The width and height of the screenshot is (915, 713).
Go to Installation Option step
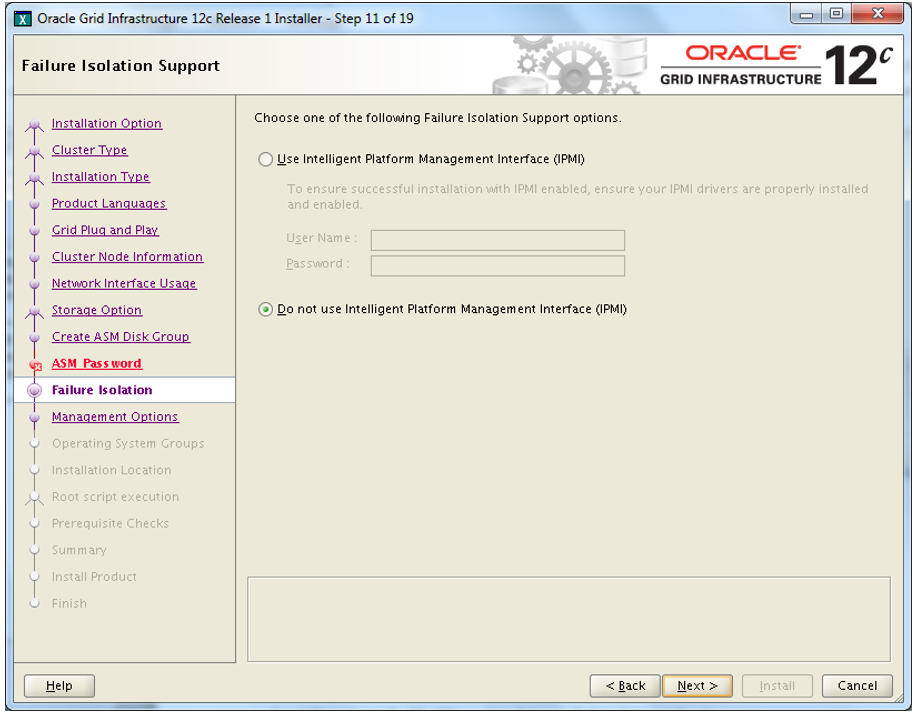coord(107,124)
